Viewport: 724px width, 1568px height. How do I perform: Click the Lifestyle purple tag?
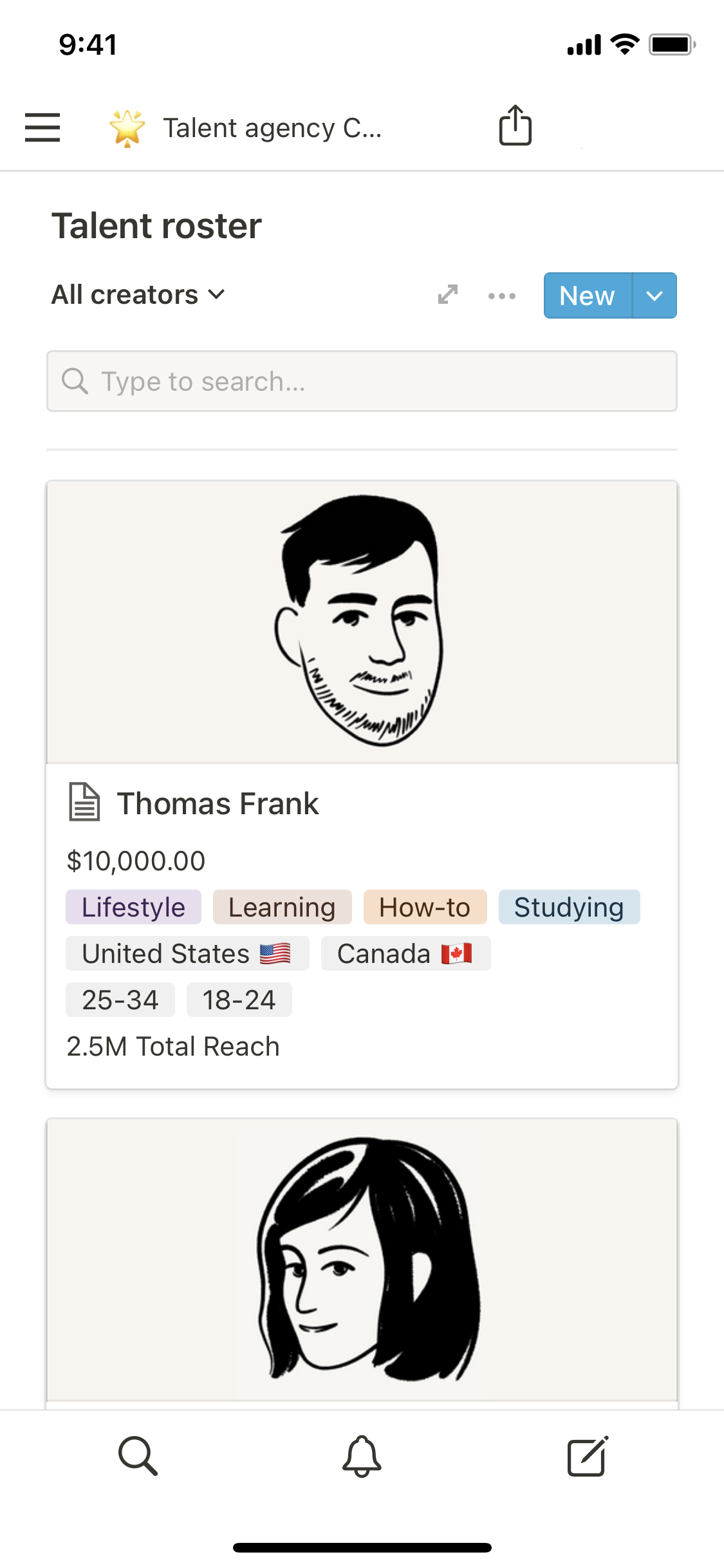pyautogui.click(x=133, y=907)
